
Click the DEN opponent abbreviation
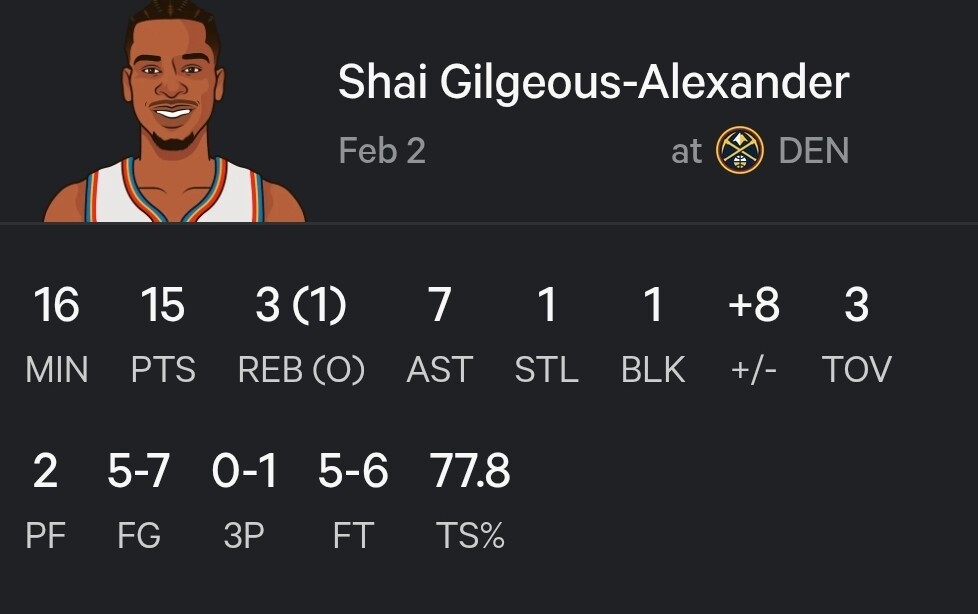coord(813,152)
